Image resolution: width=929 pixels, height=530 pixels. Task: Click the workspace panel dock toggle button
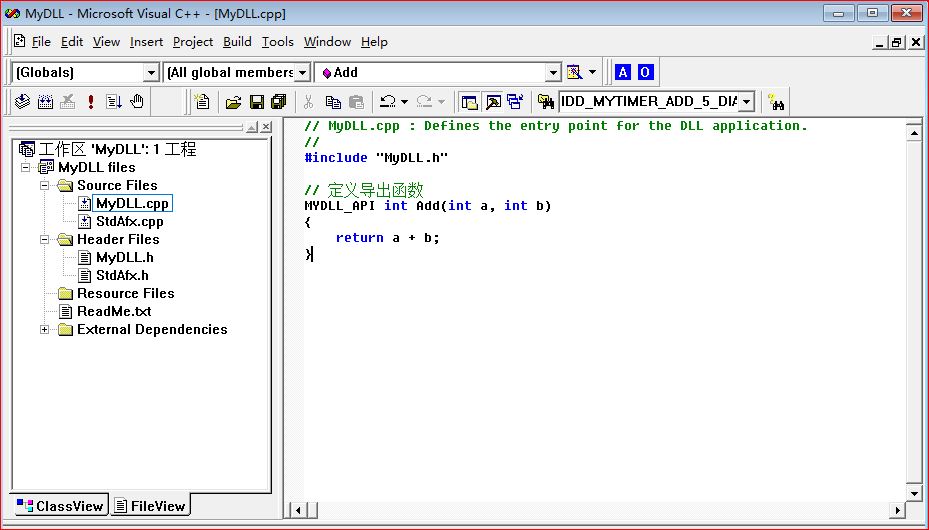pos(252,127)
